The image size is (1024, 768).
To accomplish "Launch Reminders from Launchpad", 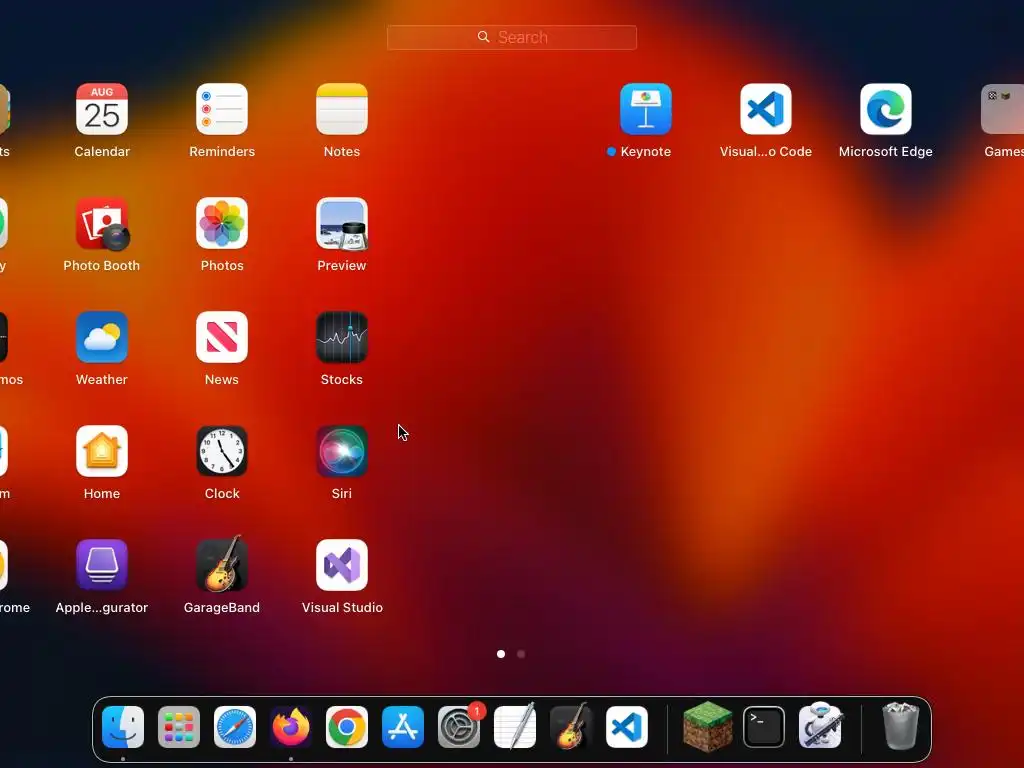I will pos(222,109).
